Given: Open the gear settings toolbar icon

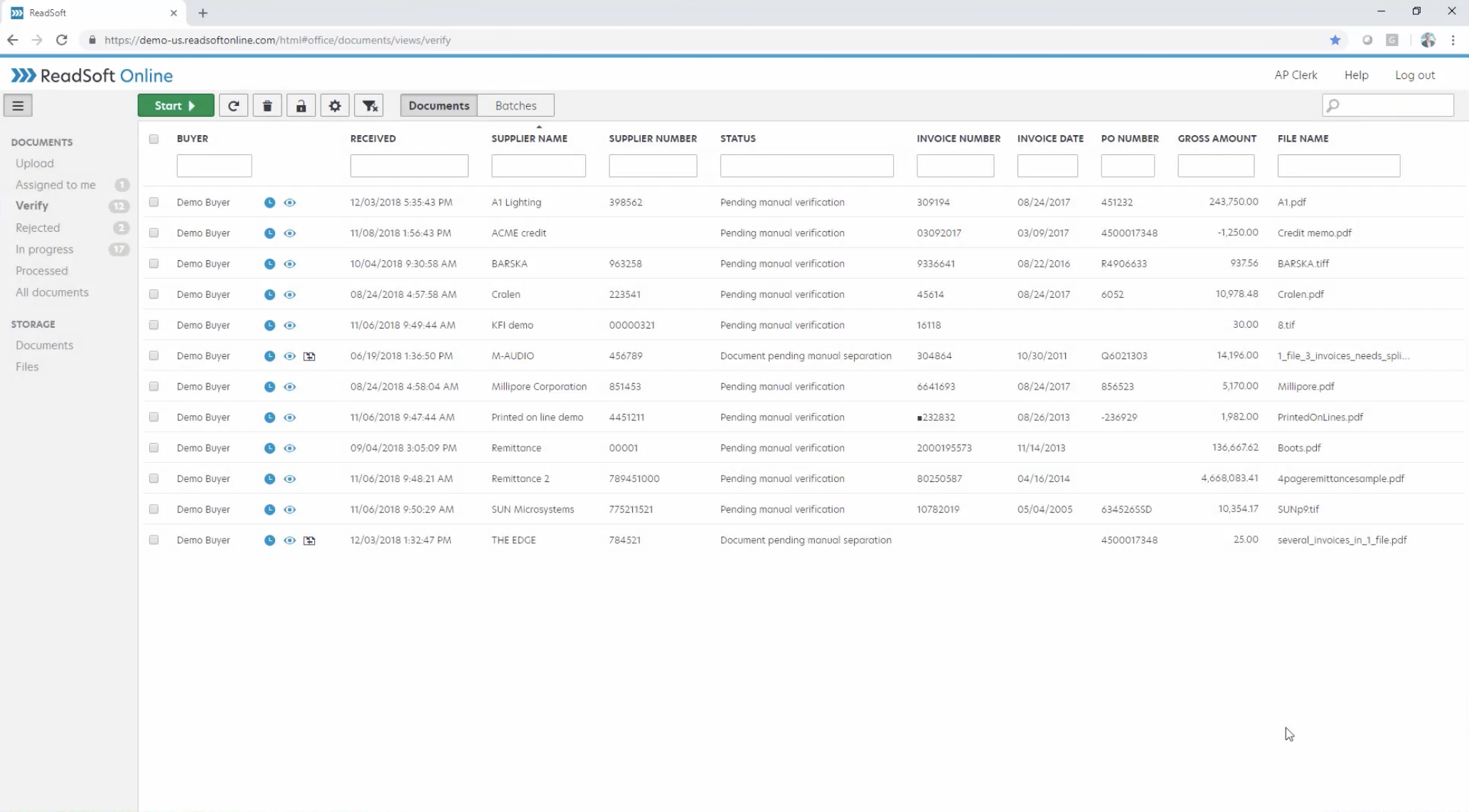Looking at the screenshot, I should coord(335,105).
